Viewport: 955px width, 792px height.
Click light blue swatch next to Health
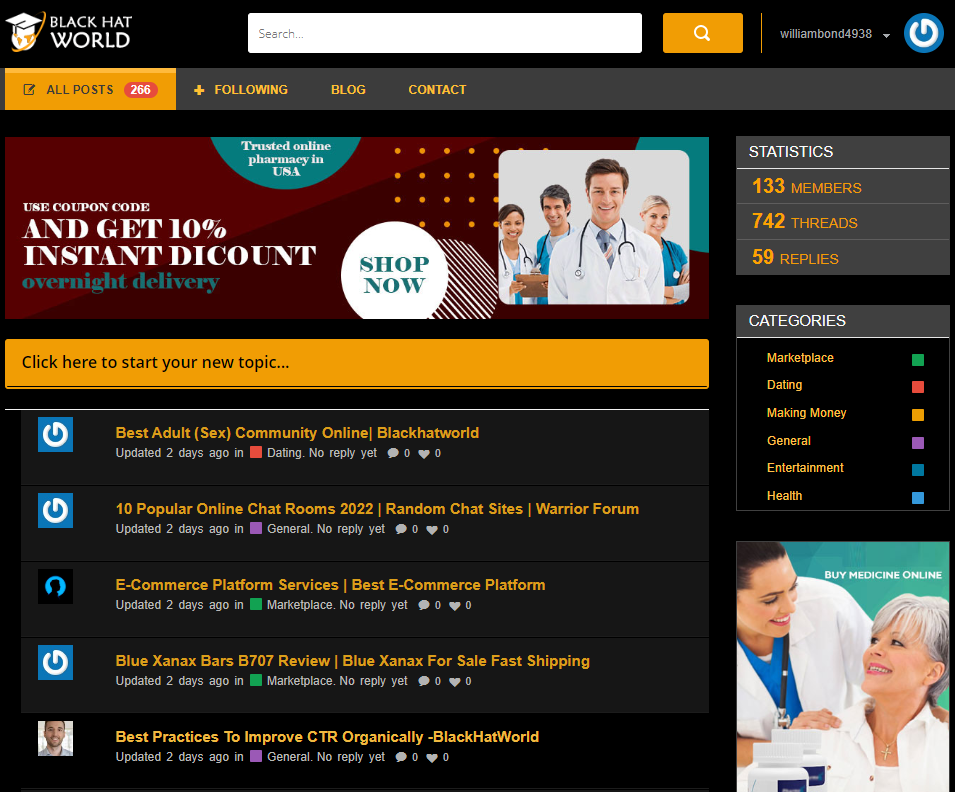(x=918, y=498)
